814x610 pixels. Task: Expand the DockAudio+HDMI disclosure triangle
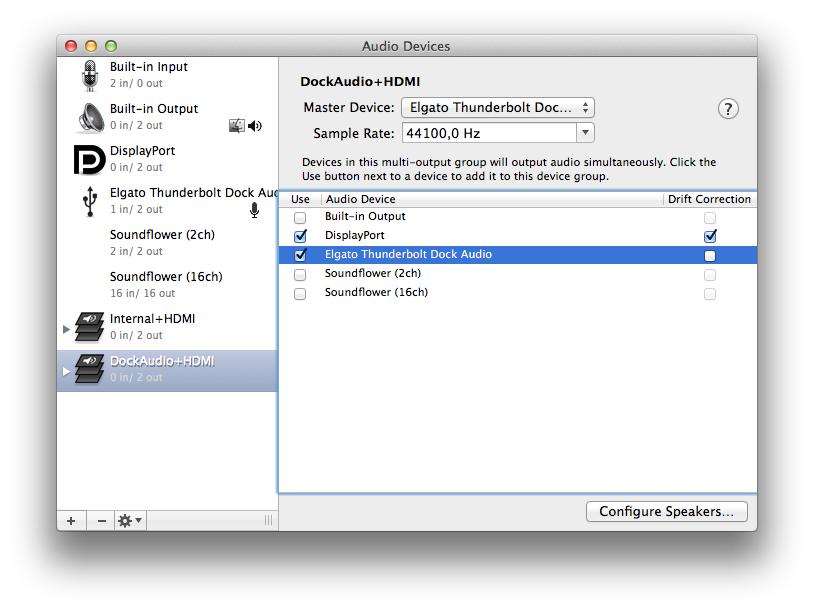click(x=66, y=371)
